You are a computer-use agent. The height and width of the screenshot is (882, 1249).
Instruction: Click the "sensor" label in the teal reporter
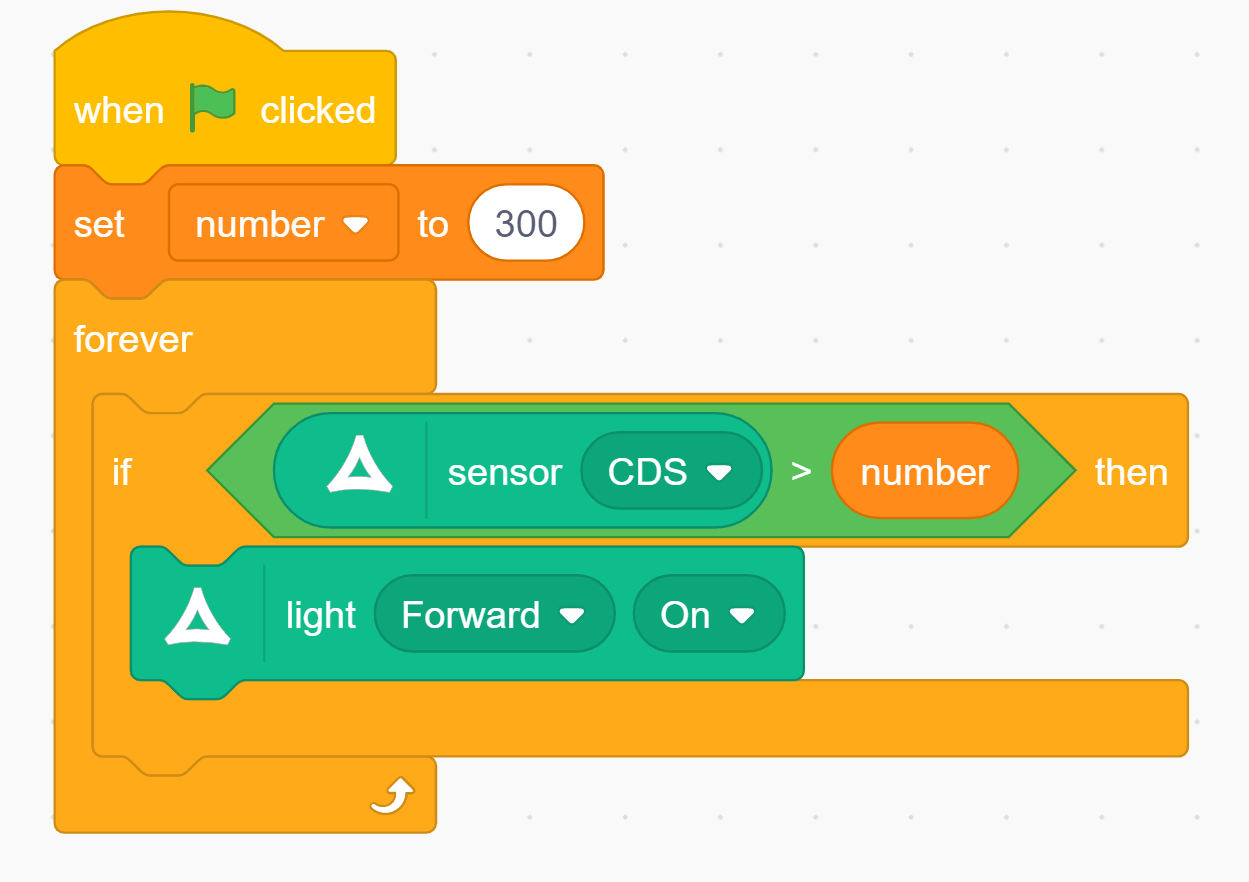click(505, 472)
